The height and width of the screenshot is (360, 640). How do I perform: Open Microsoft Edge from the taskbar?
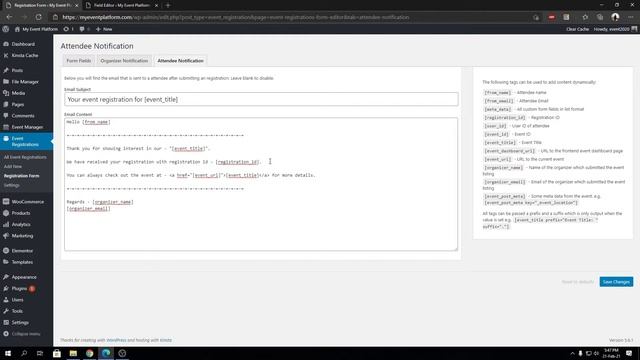pyautogui.click(x=106, y=353)
